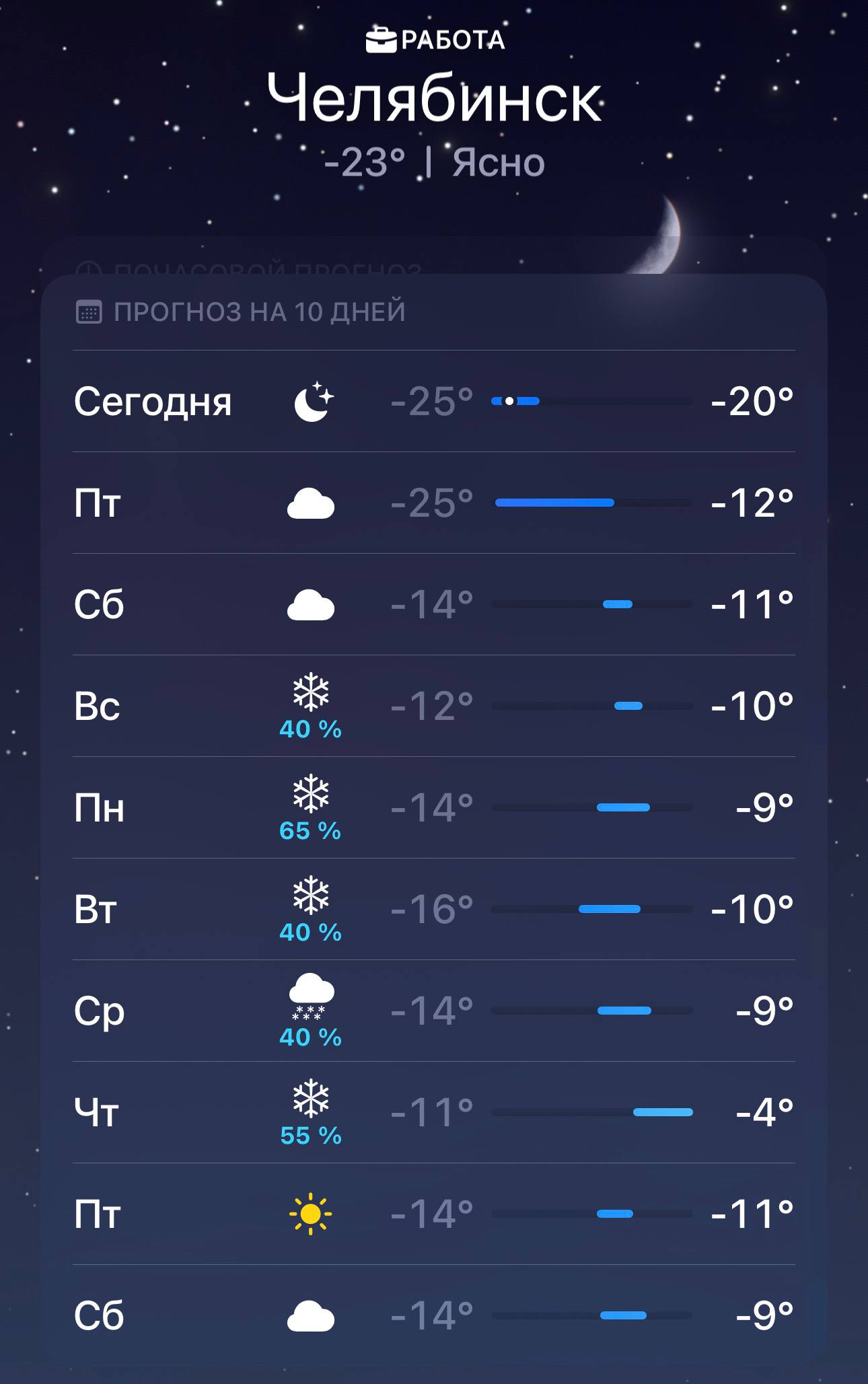Image resolution: width=868 pixels, height=1384 pixels.
Task: Tap the РАБОТА location label
Action: coord(453,40)
